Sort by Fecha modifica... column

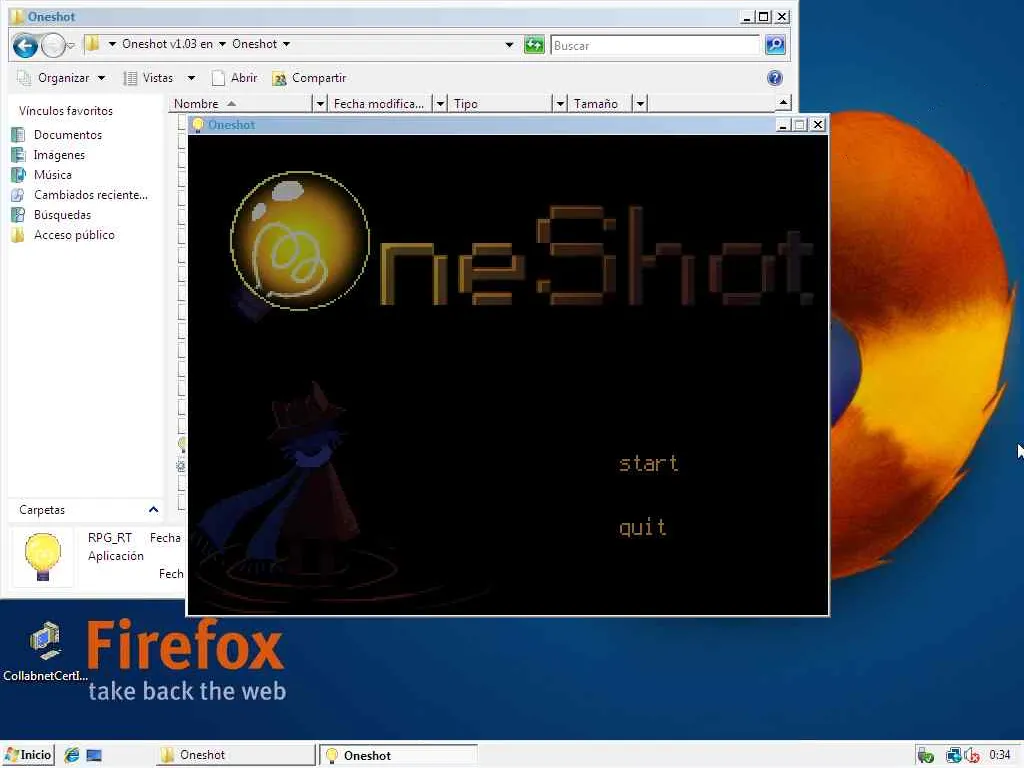379,103
